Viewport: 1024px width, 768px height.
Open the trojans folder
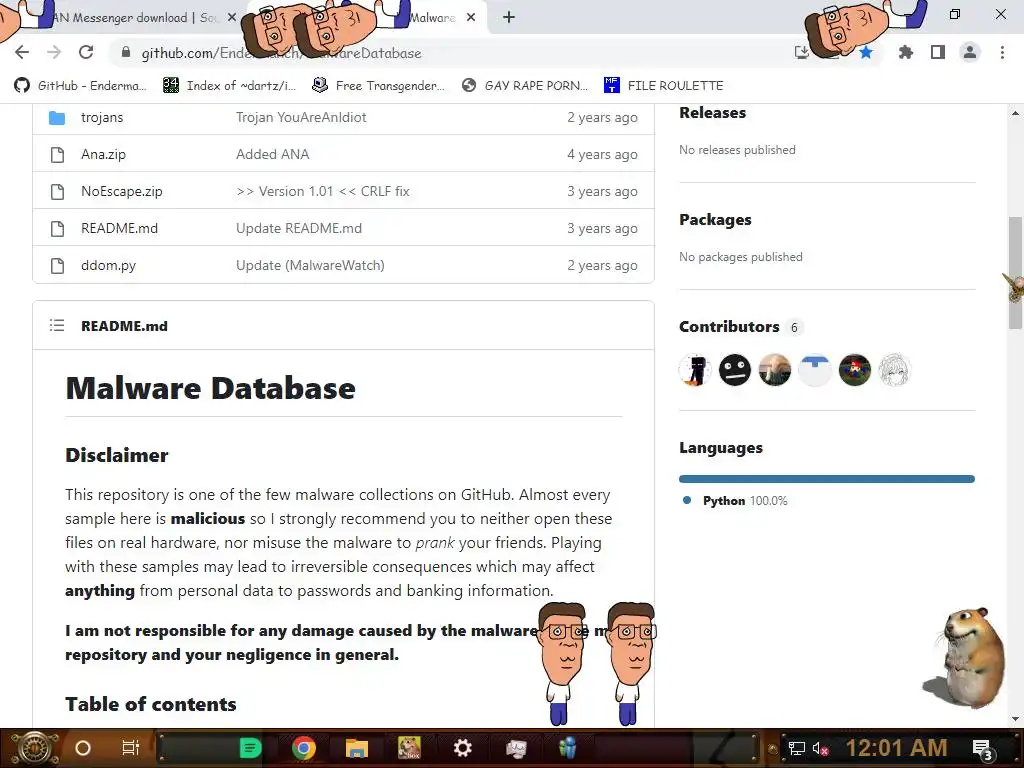[x=102, y=118]
